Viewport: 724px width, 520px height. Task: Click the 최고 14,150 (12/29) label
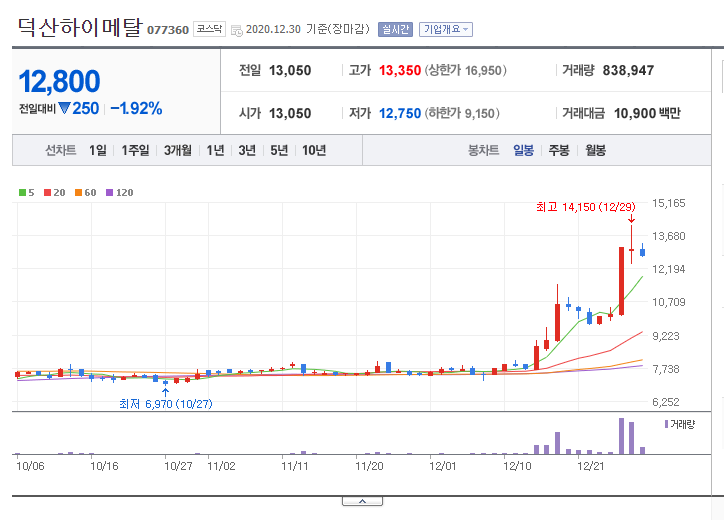coord(585,207)
